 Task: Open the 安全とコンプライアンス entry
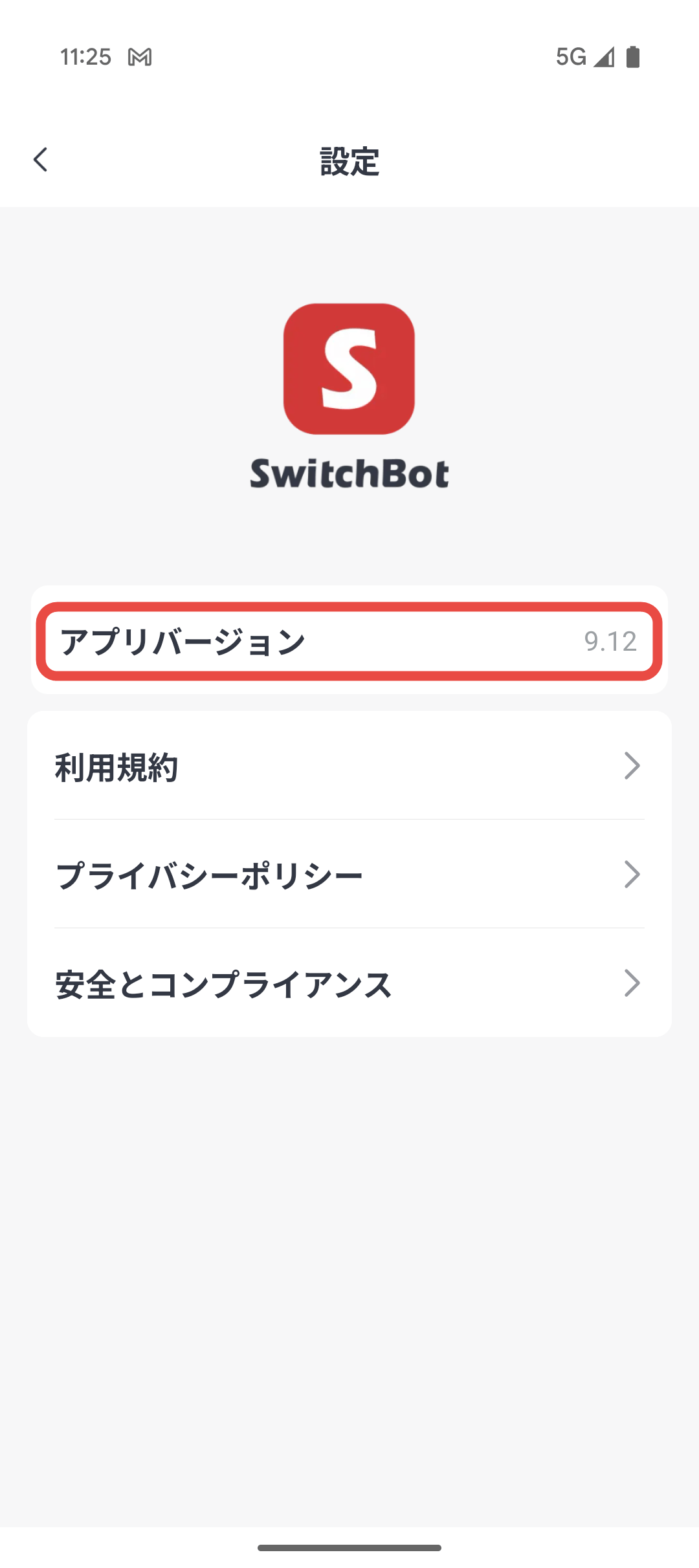click(x=349, y=983)
